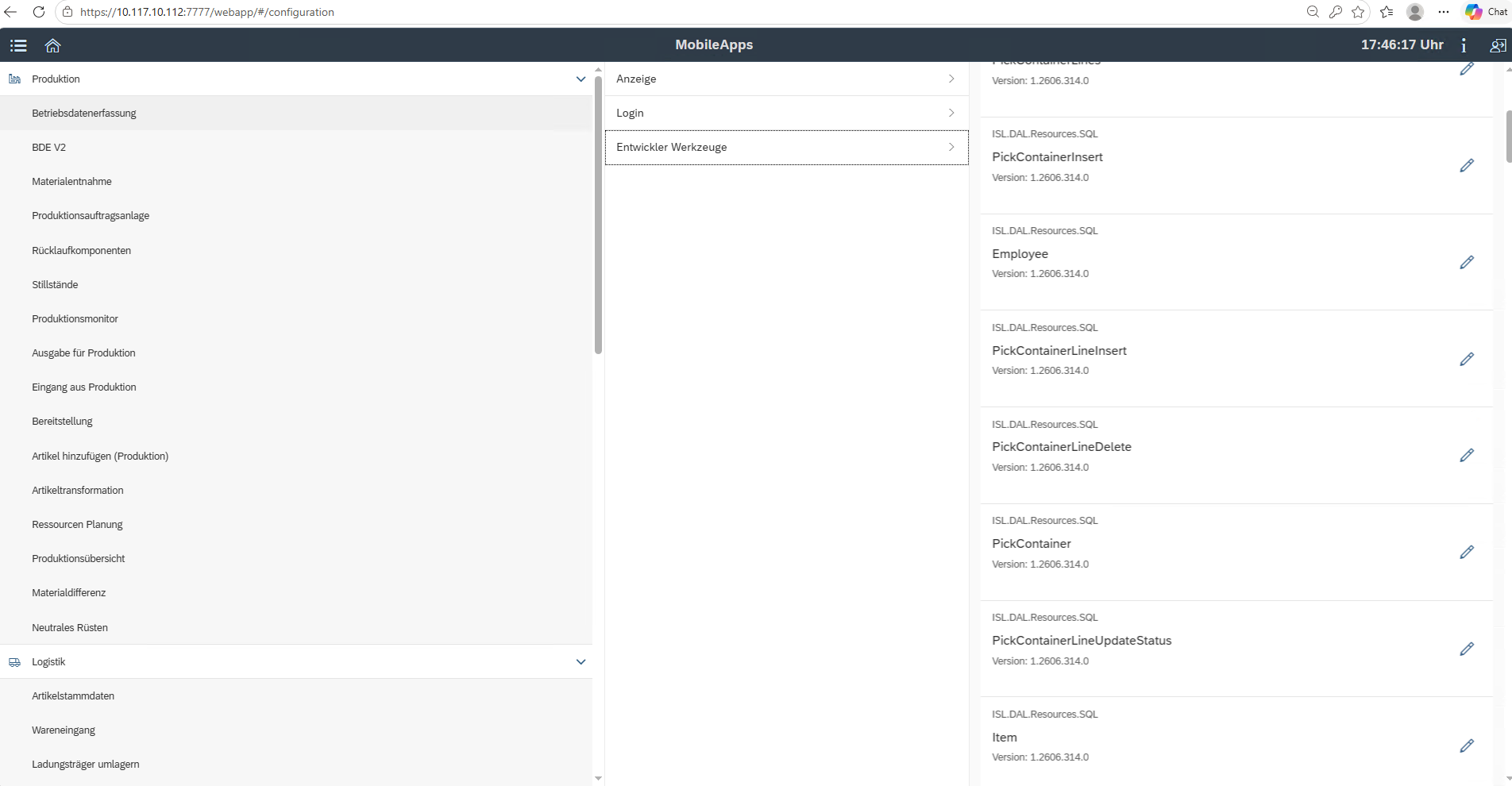Open the info icon in header
The height and width of the screenshot is (786, 1512).
pos(1464,45)
